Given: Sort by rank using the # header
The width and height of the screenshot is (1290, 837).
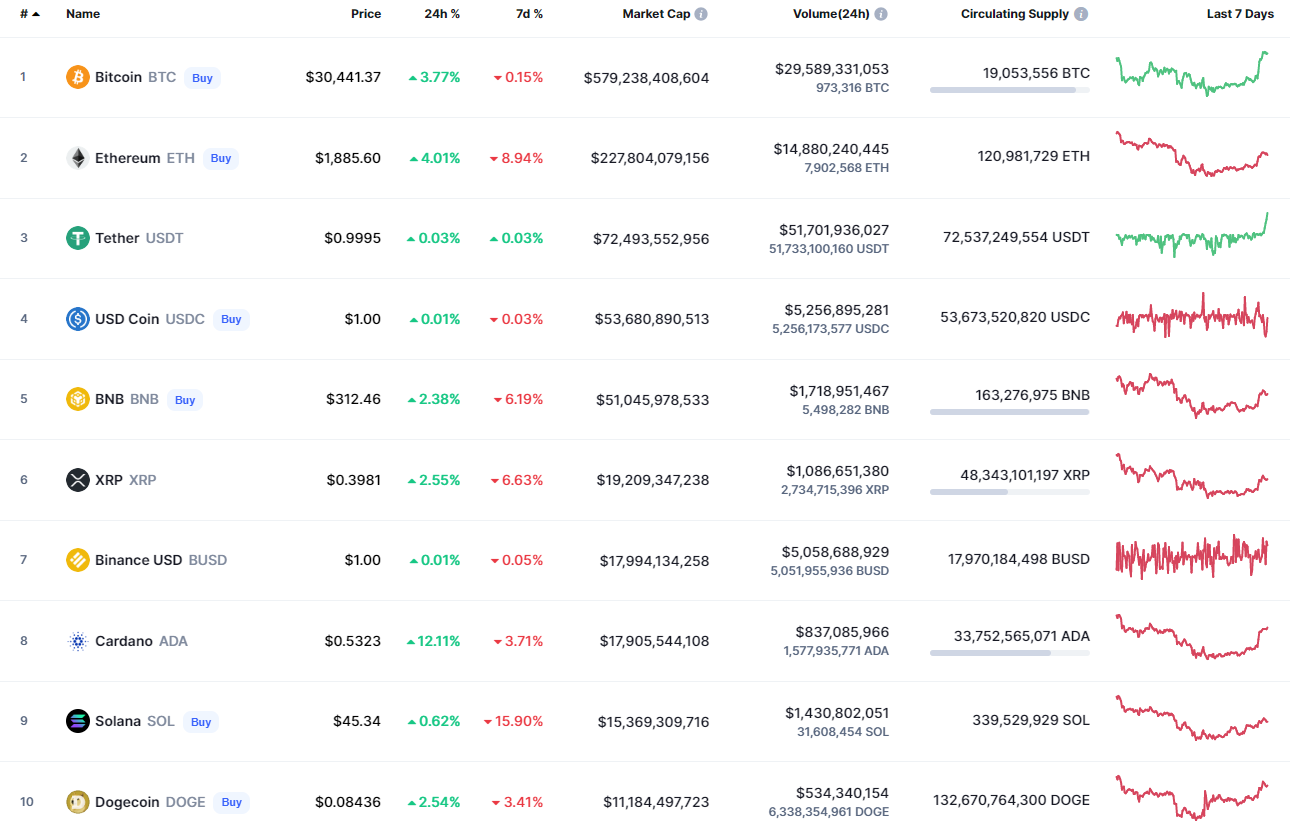Looking at the screenshot, I should tap(30, 14).
